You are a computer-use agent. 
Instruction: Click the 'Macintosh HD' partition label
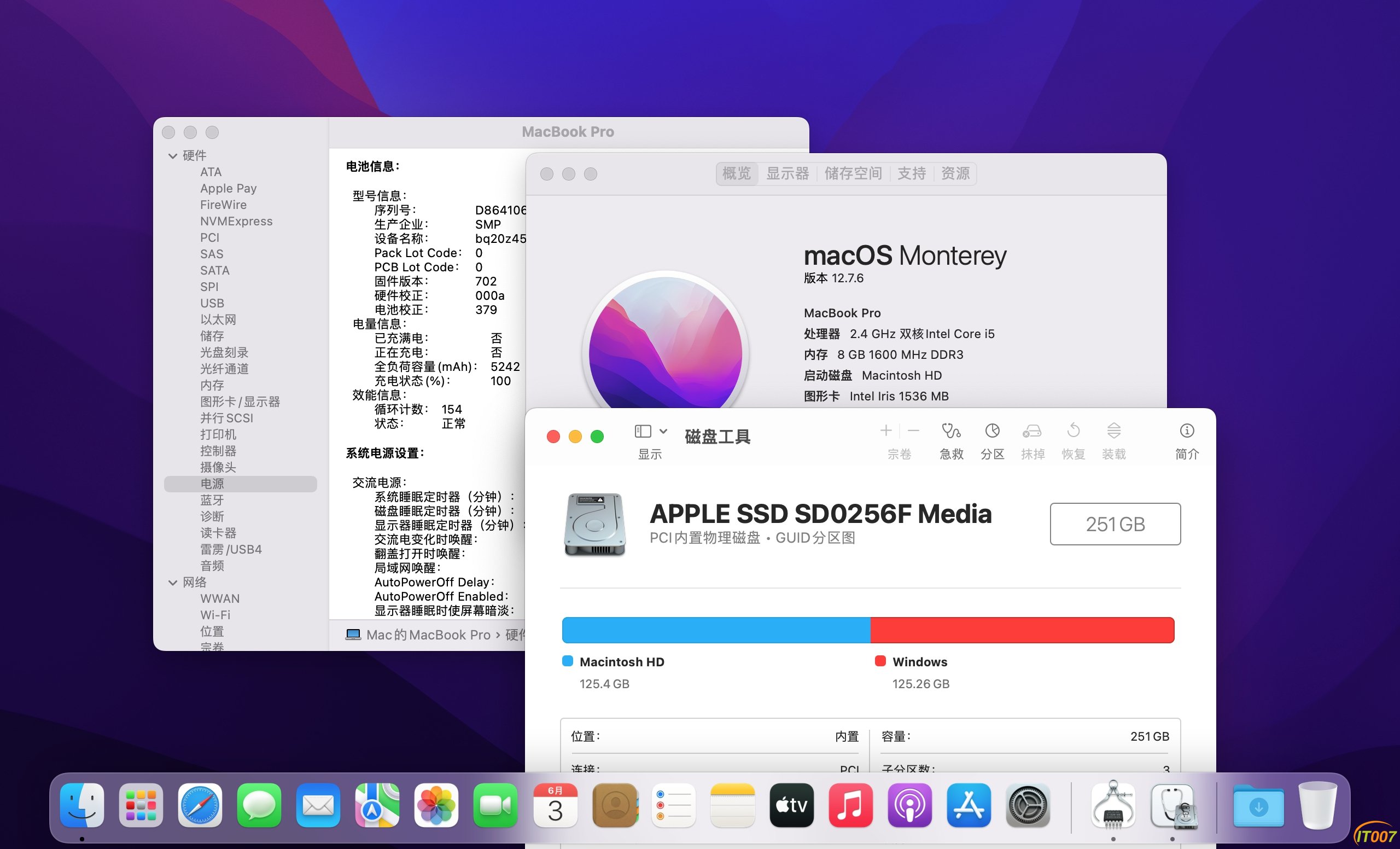pos(622,662)
